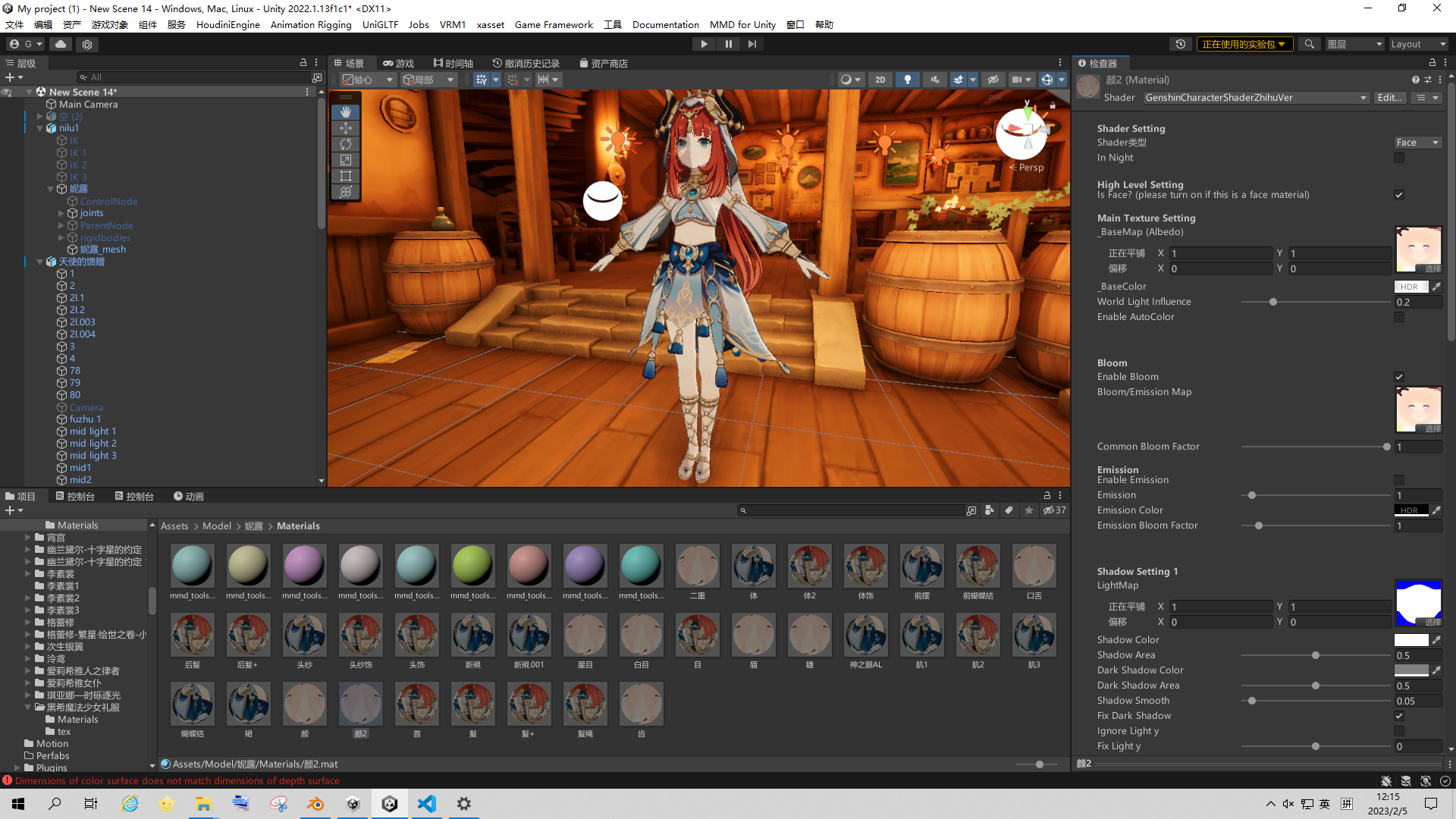Screen dimensions: 1456x819
Task: Open the MMD for Unity menu
Action: click(742, 24)
